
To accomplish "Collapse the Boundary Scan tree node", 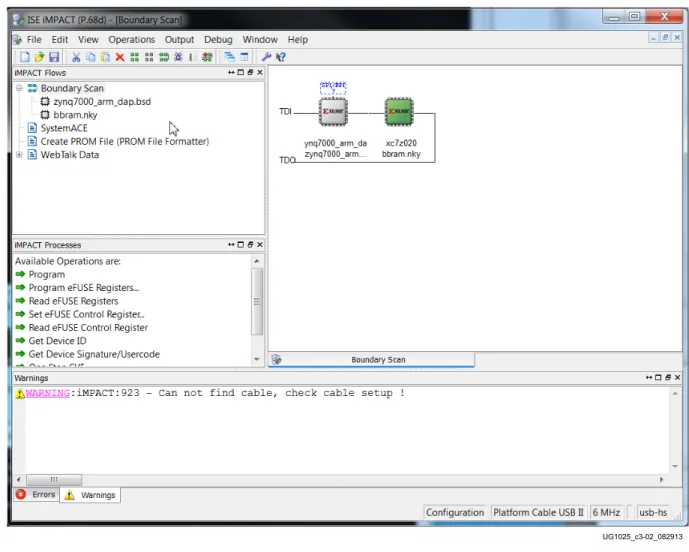I will 19,88.
